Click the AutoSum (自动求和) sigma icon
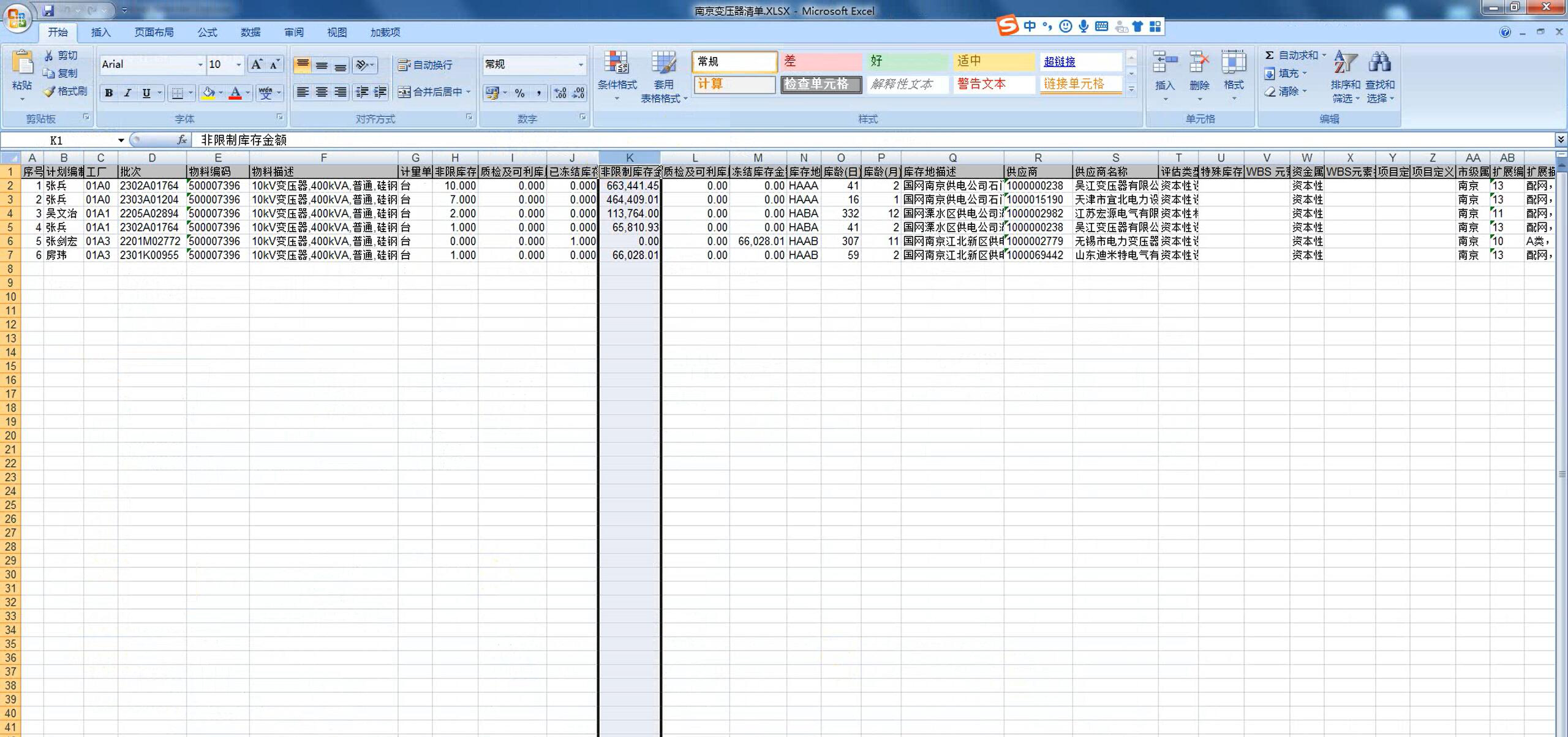 (1270, 55)
